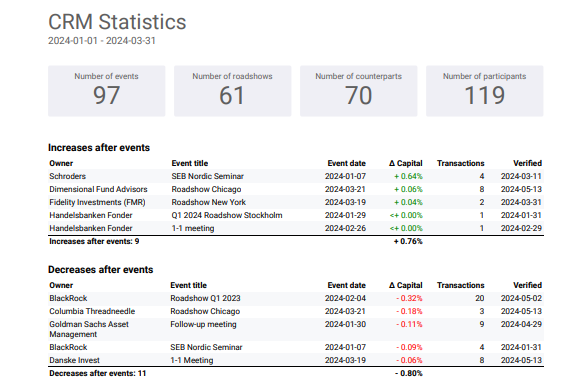Select BlackRock in Roadshow Q1 2023 row
This screenshot has width=588, height=391.
(68, 298)
